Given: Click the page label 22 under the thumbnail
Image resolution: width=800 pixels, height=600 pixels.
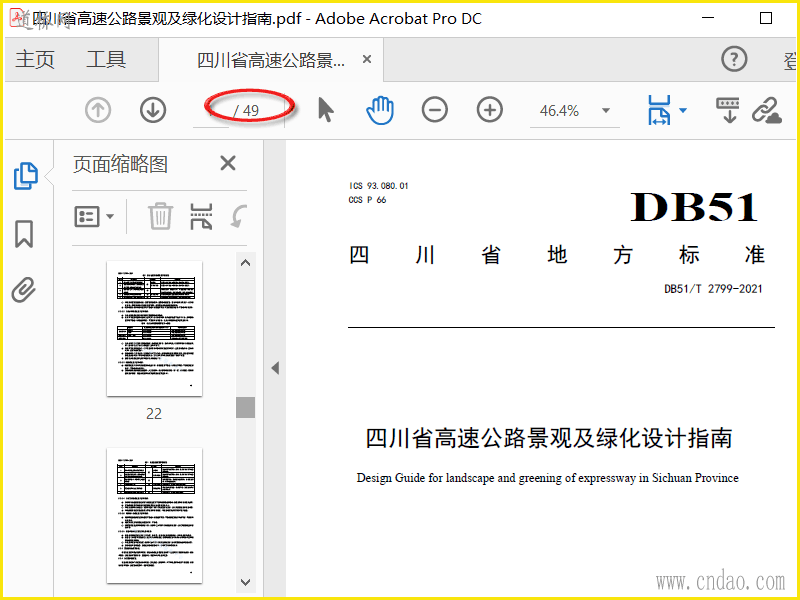Looking at the screenshot, I should point(154,413).
